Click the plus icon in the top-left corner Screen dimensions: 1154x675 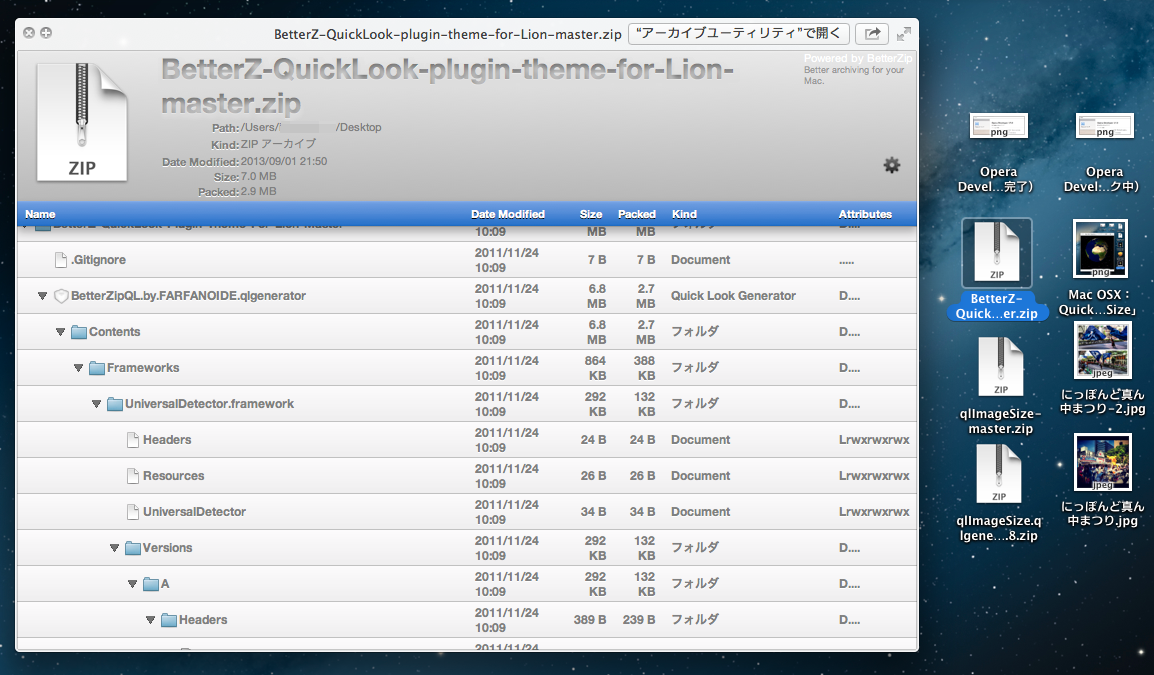point(45,33)
